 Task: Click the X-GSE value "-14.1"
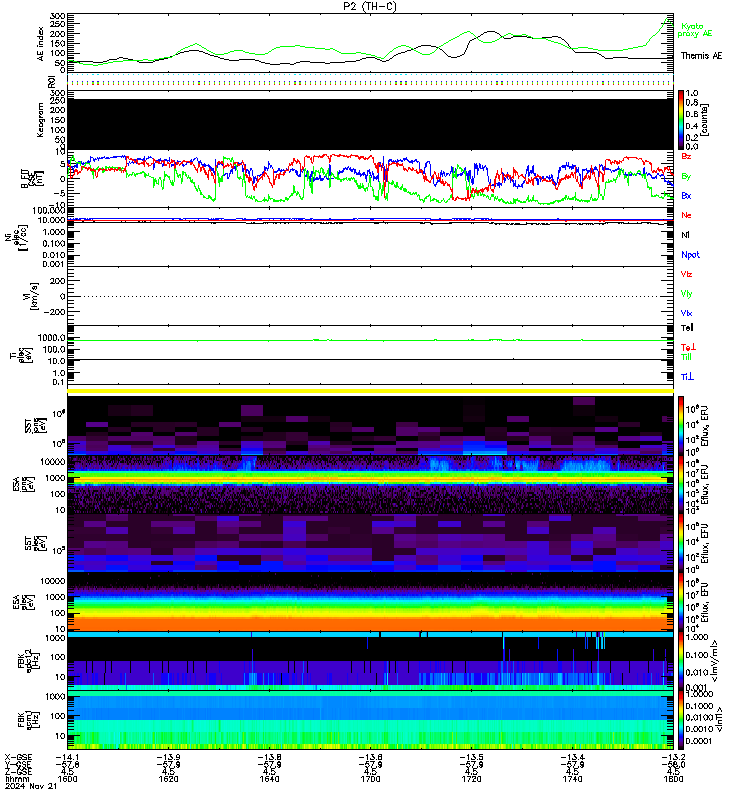[x=67, y=757]
